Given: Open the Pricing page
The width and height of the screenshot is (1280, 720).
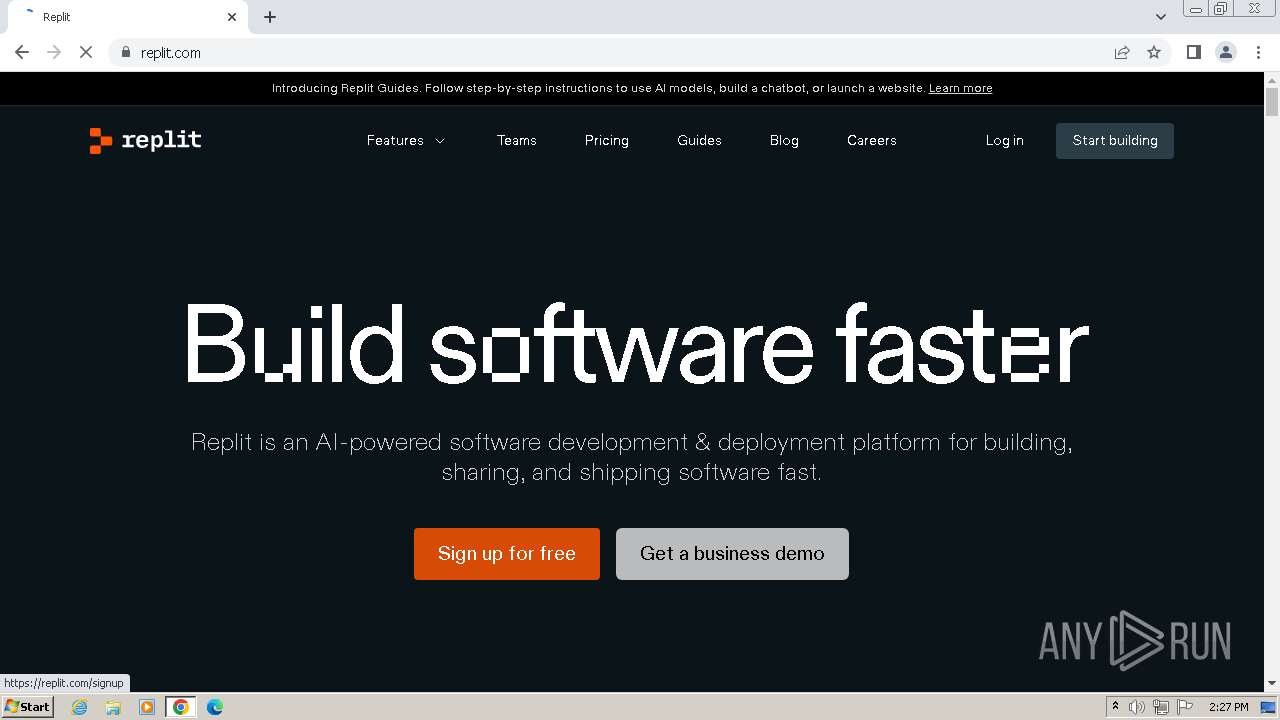Looking at the screenshot, I should 607,141.
